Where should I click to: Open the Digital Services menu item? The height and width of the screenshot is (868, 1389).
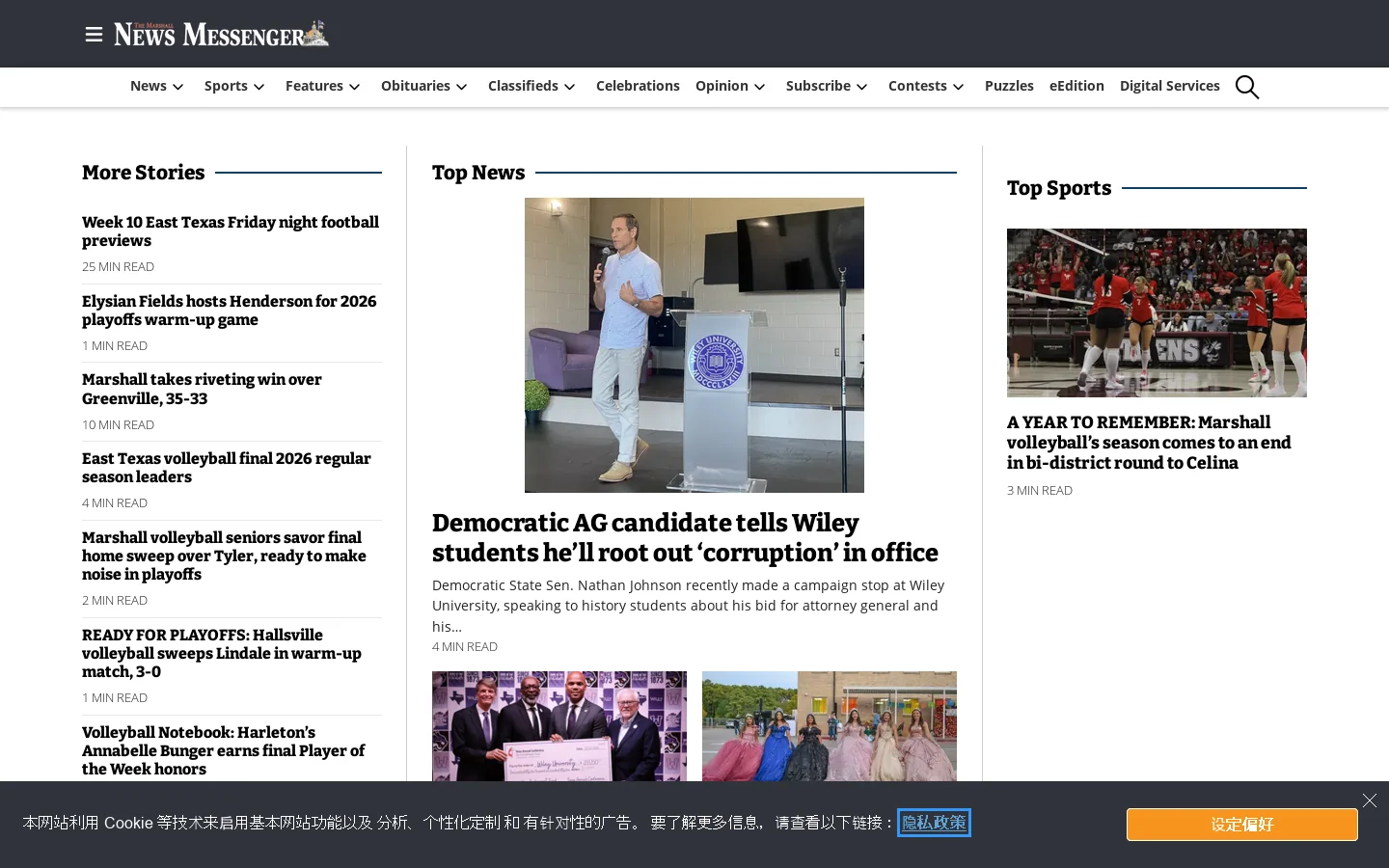tap(1169, 86)
